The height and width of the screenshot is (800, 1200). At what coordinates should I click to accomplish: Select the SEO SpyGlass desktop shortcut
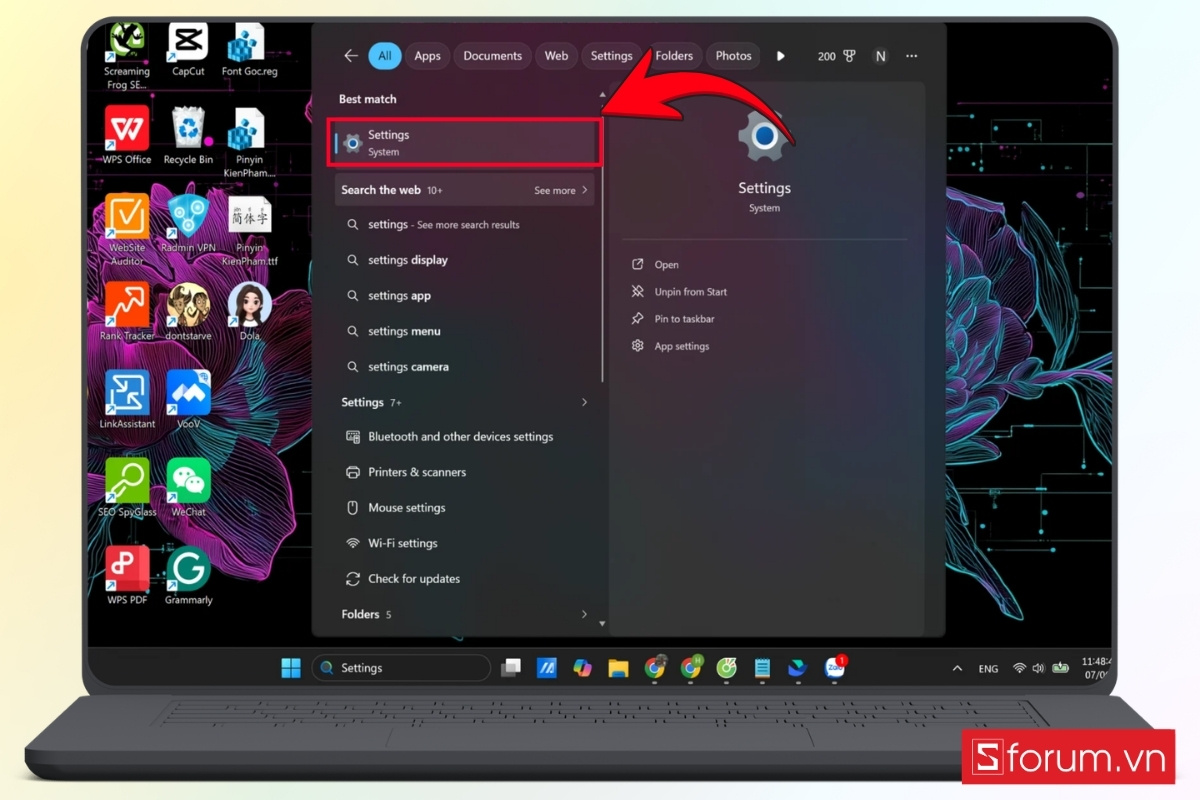point(127,488)
